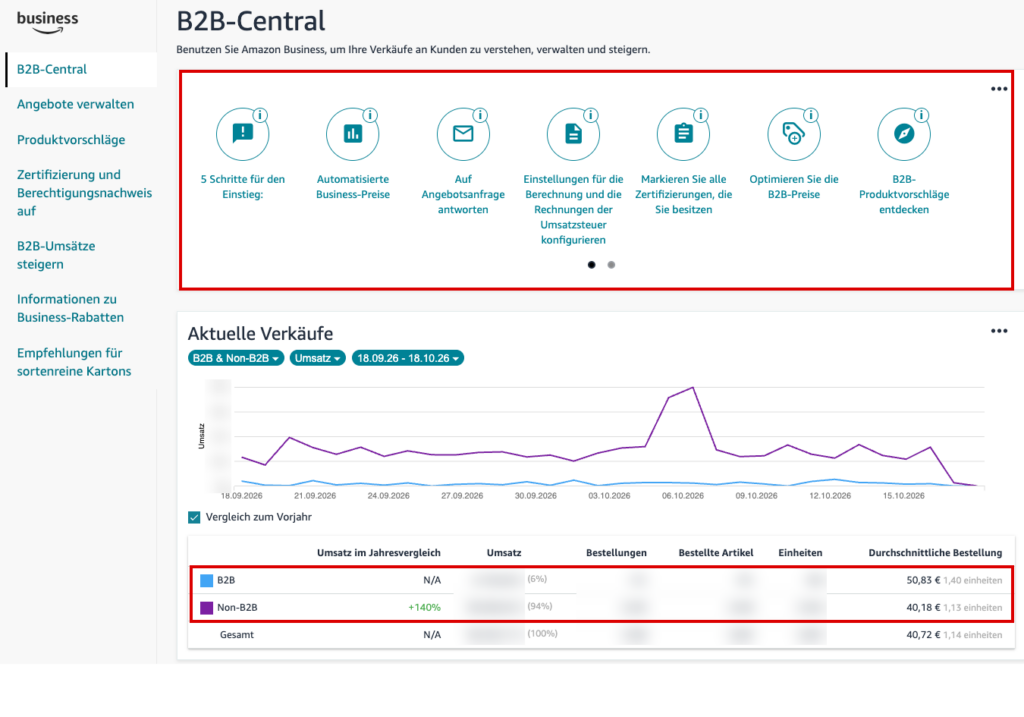
Task: Open the 'B2B & Non-B2B' filter dropdown
Action: (236, 358)
